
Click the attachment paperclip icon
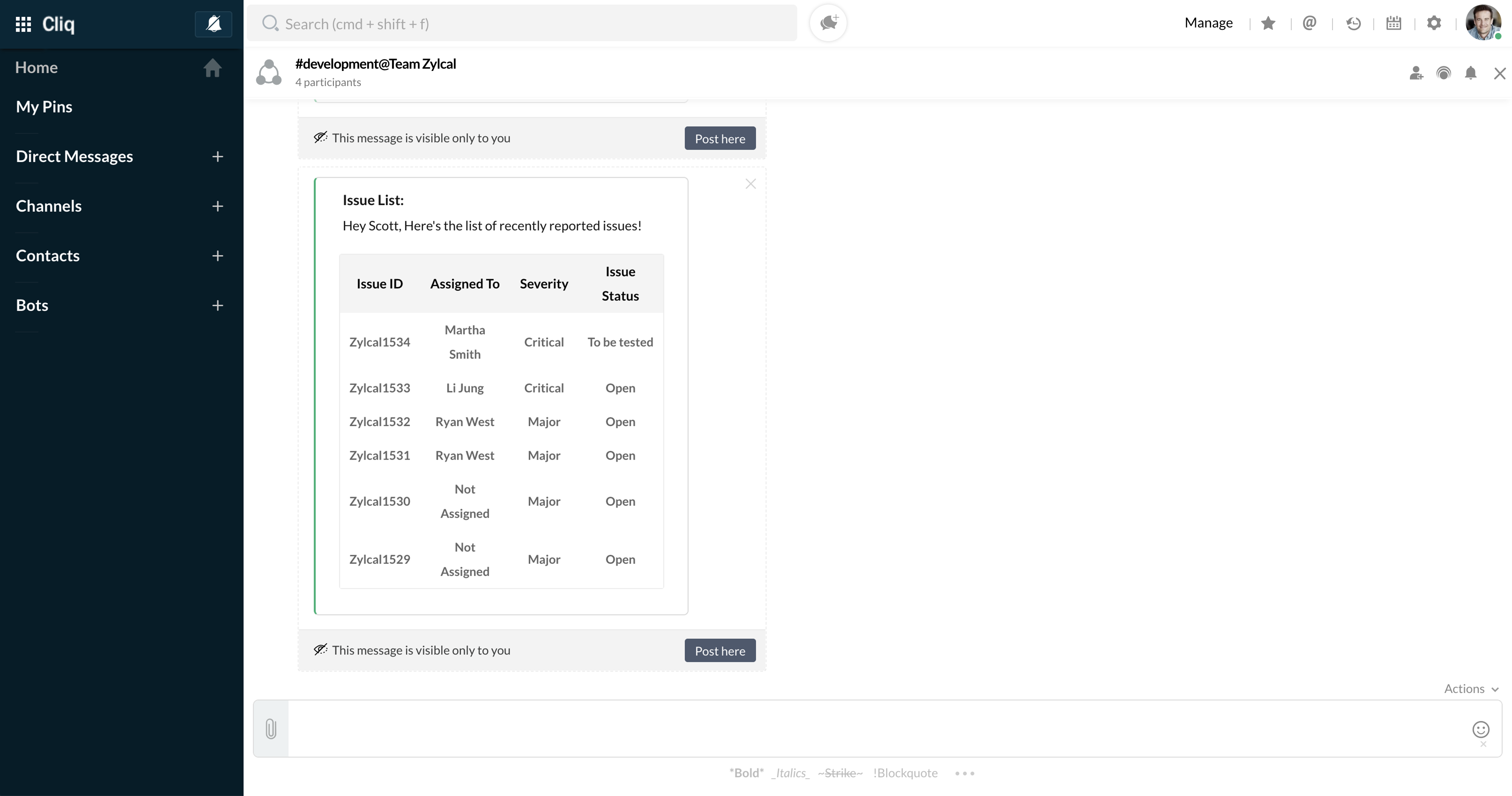click(271, 729)
